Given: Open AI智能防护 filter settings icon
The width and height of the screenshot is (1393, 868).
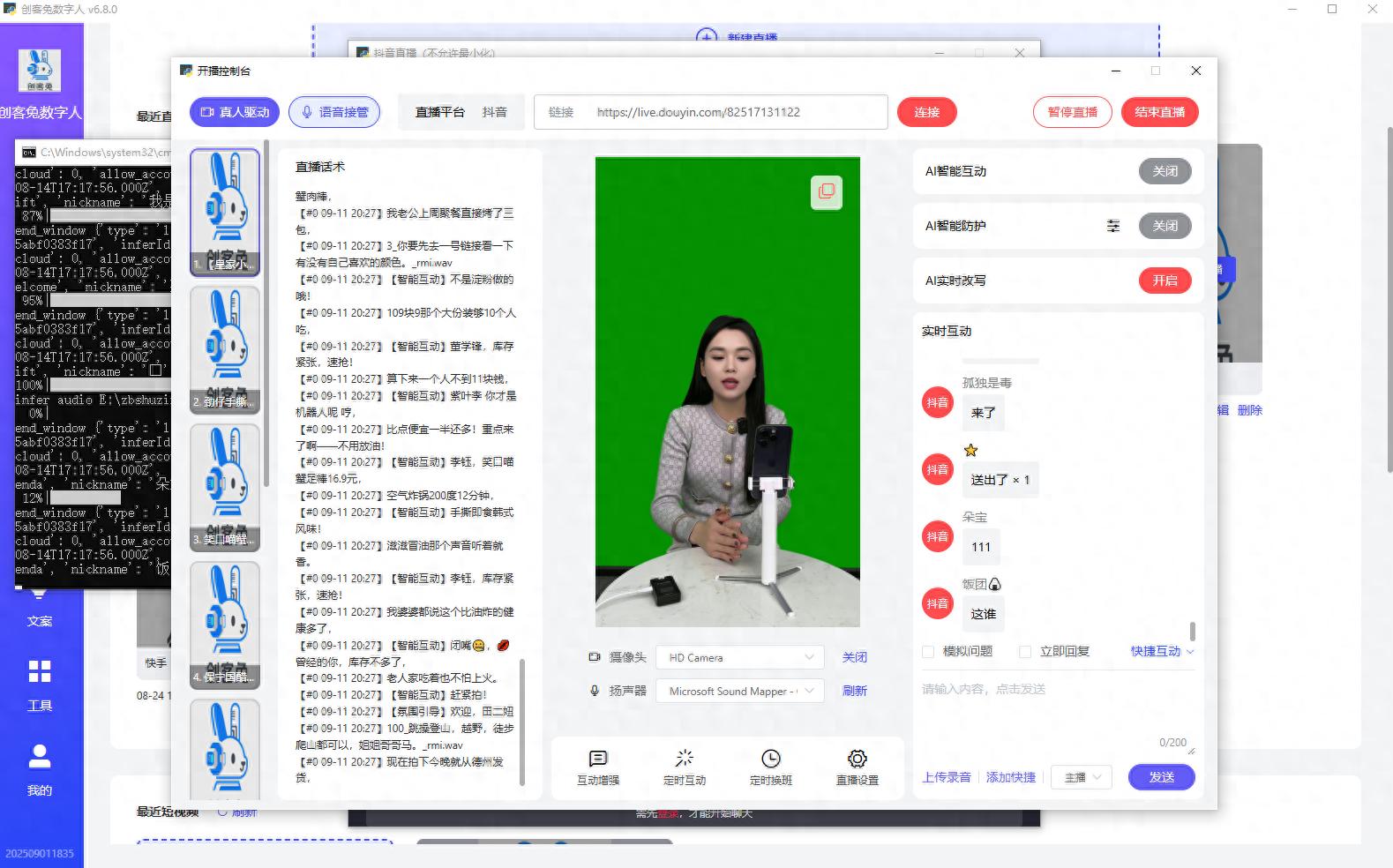Looking at the screenshot, I should coord(1113,226).
